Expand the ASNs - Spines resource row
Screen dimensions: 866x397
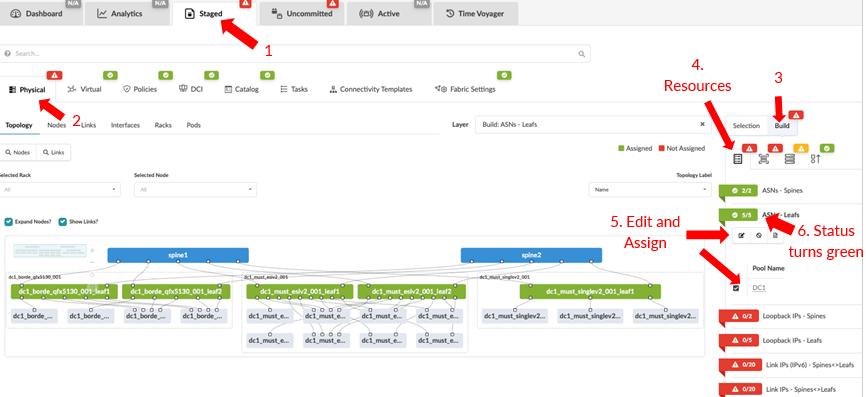point(782,190)
